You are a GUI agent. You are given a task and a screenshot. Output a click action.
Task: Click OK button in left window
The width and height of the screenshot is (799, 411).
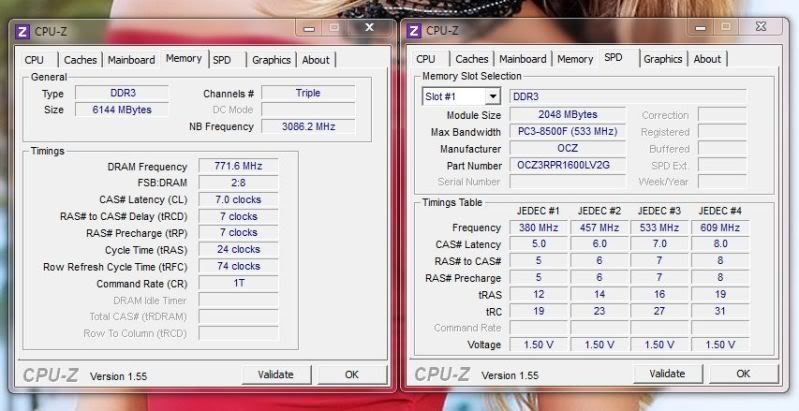(x=352, y=375)
